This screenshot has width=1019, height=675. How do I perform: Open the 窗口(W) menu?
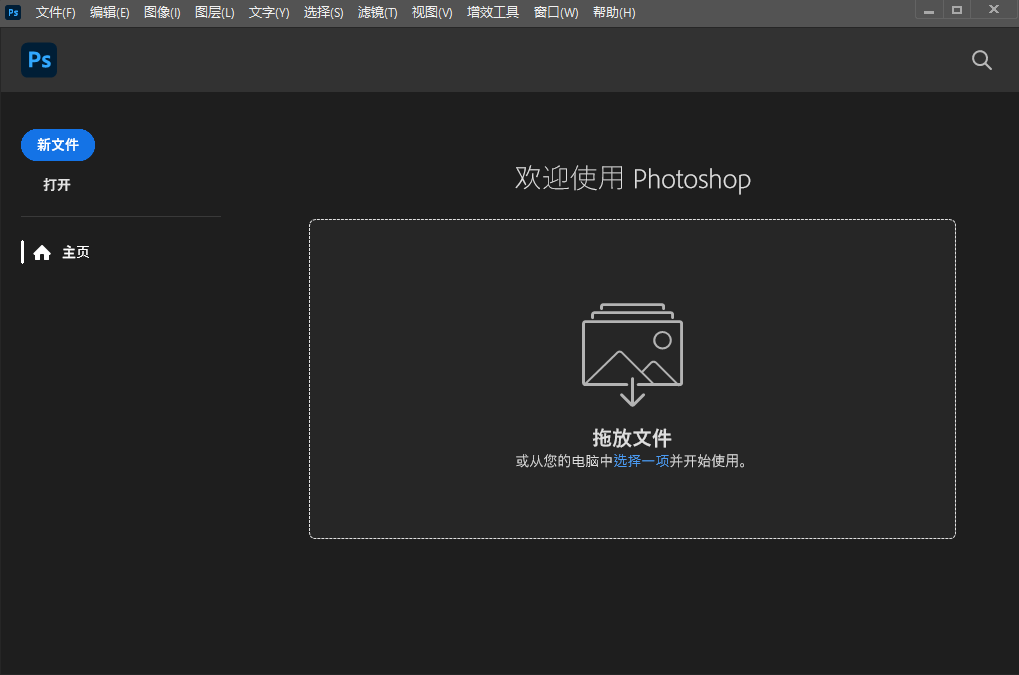point(555,12)
